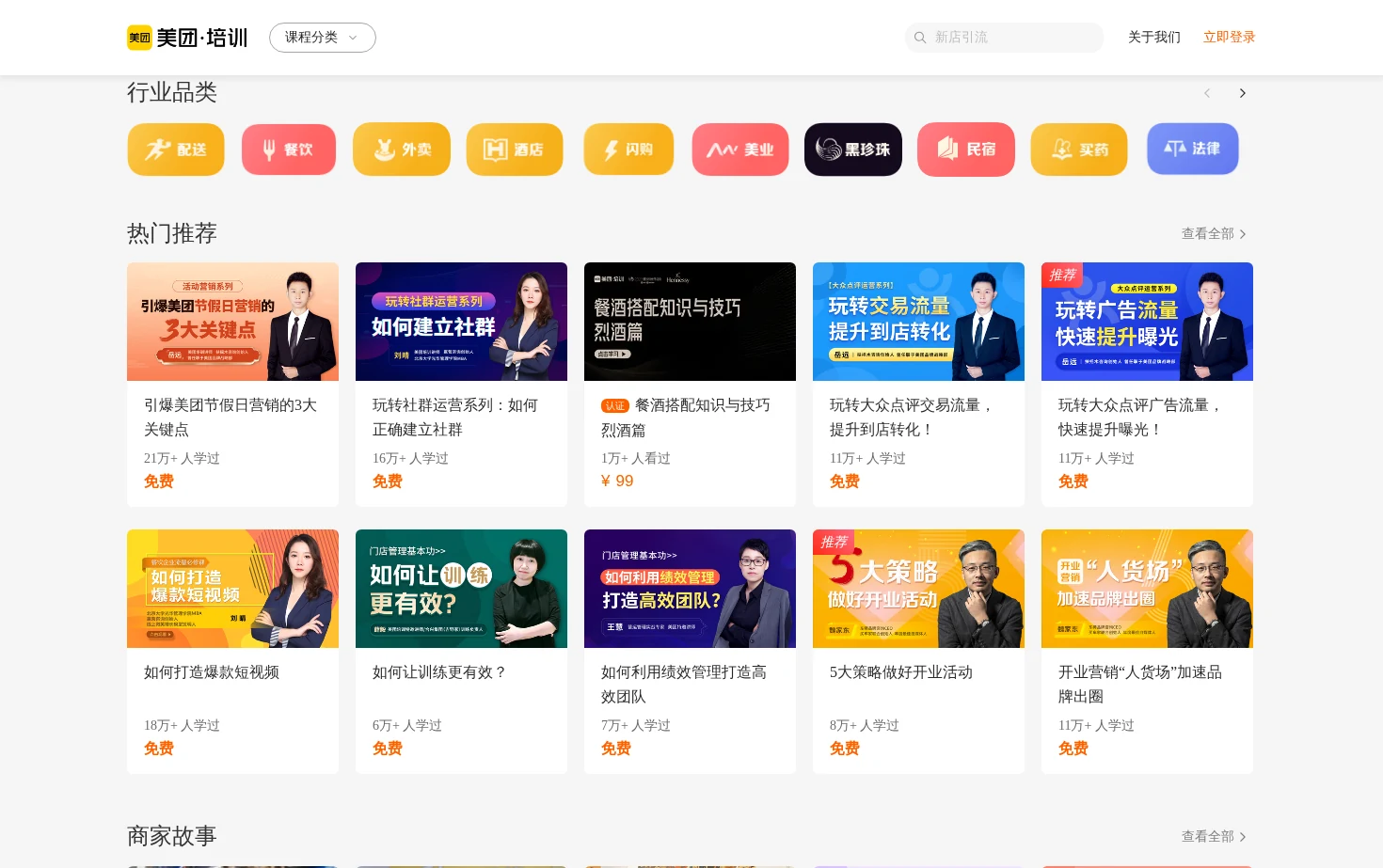
Task: Click the 商家故事 section heading
Action: (172, 836)
